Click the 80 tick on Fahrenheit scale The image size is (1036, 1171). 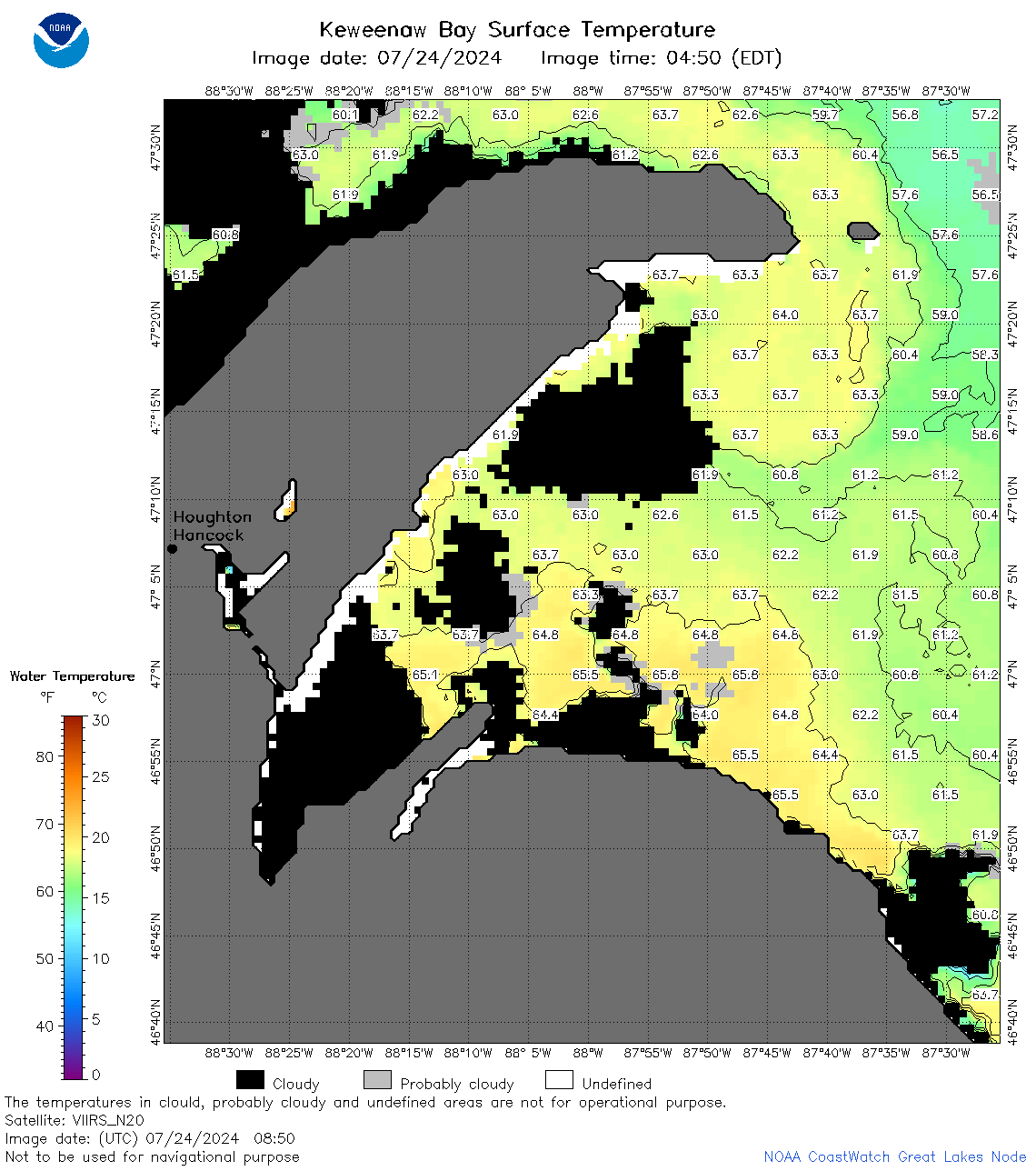point(45,756)
